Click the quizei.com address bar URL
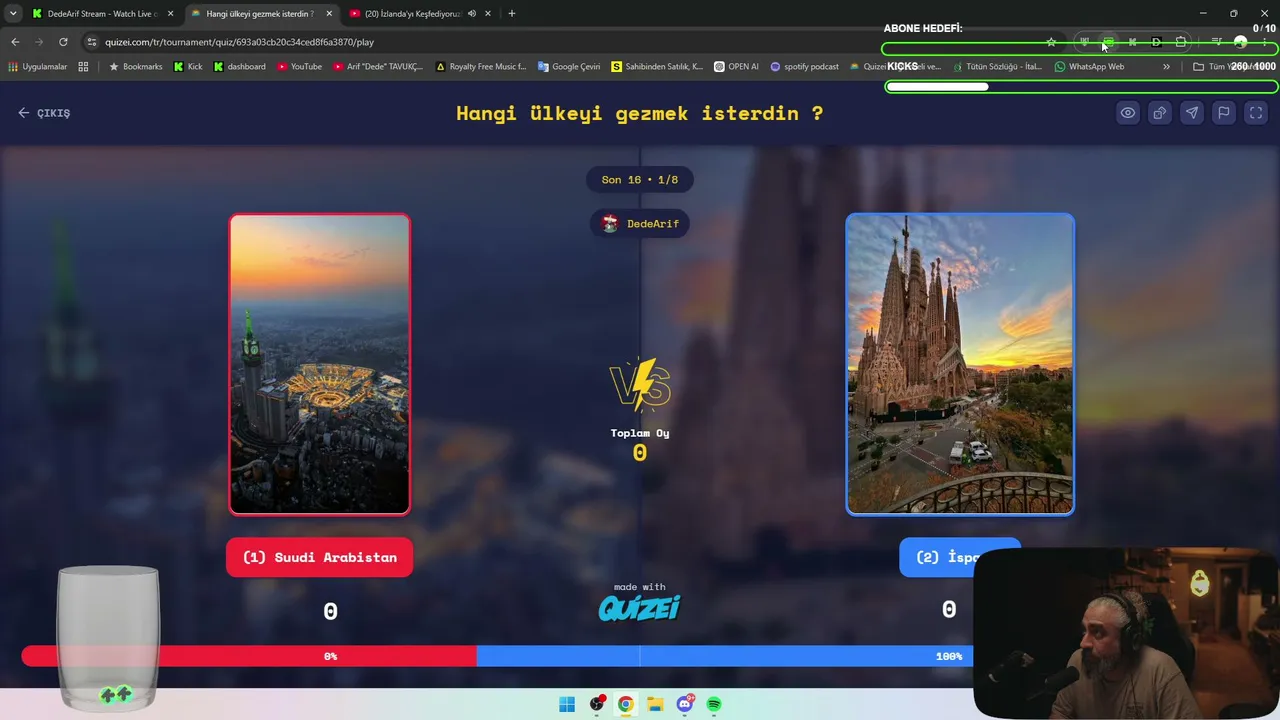This screenshot has height=720, width=1280. 239,42
